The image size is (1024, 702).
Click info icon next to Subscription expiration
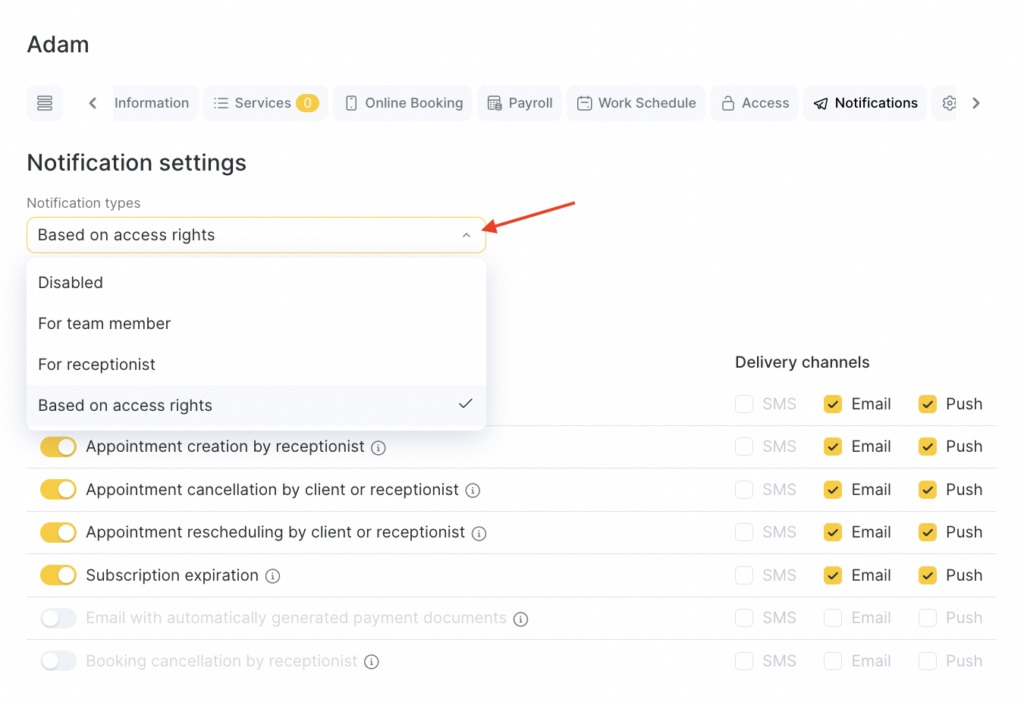tap(273, 576)
